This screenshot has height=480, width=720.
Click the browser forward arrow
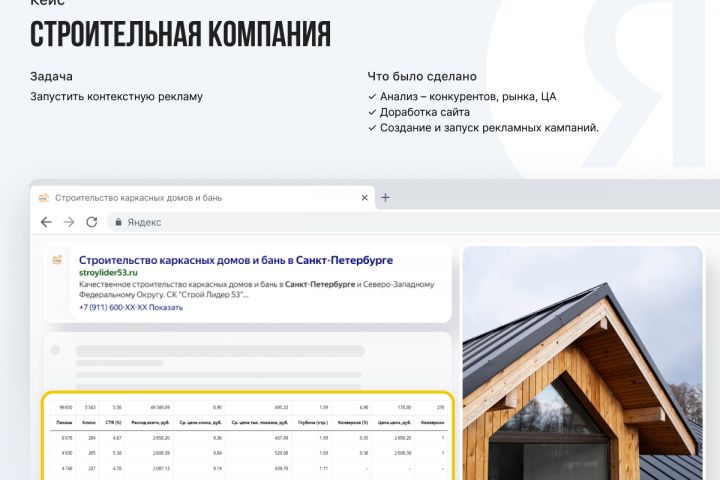(x=69, y=222)
